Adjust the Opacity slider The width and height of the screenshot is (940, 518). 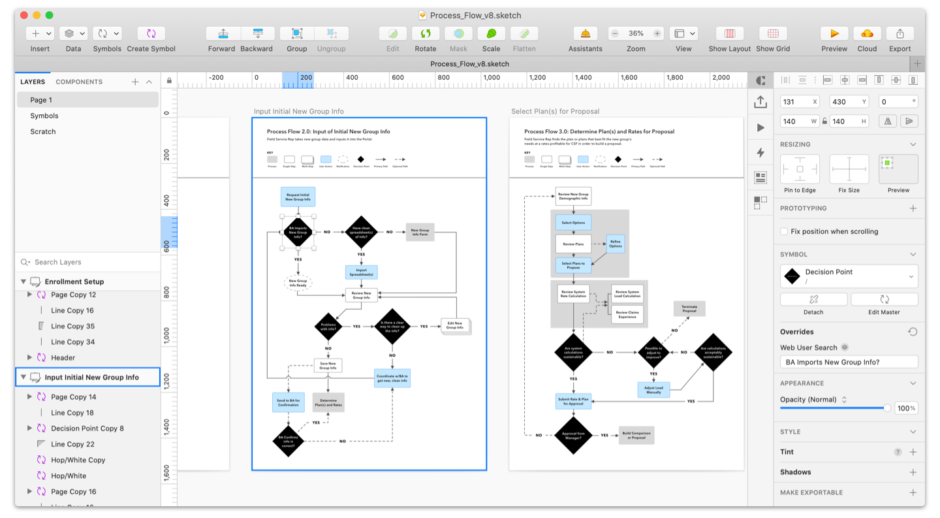[886, 408]
